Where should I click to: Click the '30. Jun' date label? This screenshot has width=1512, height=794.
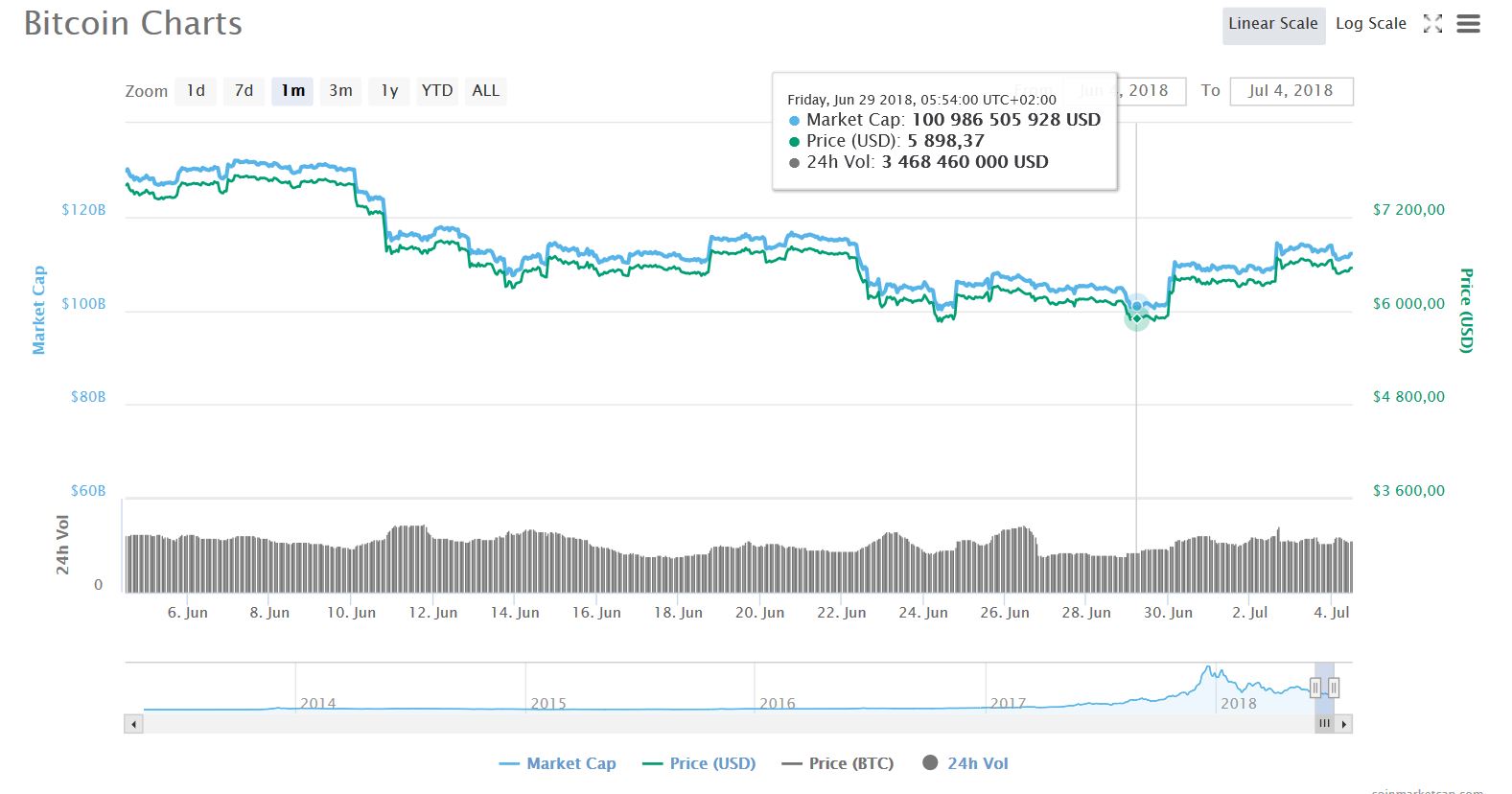1168,613
